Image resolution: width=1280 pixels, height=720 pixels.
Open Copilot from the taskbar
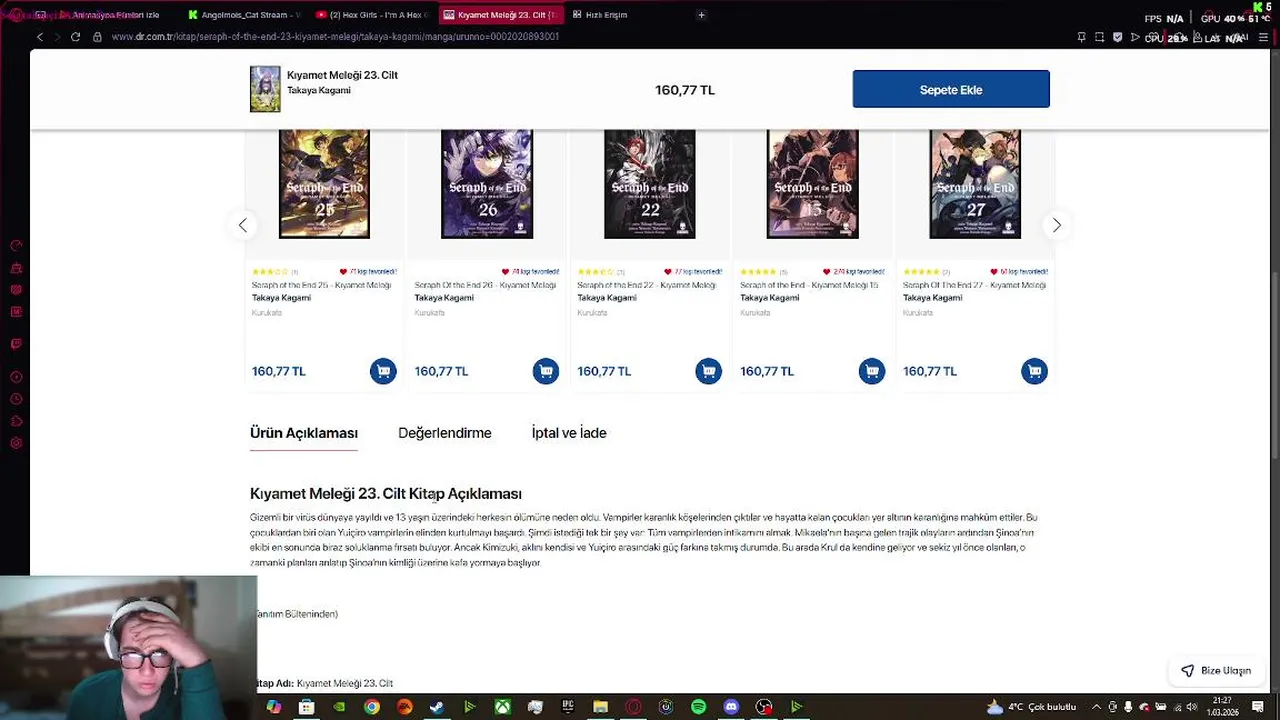[x=273, y=707]
